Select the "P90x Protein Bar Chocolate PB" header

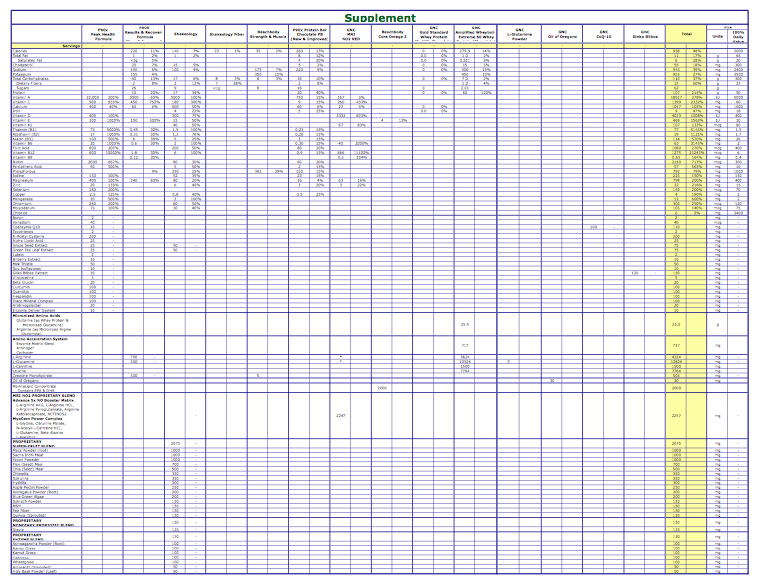point(309,34)
